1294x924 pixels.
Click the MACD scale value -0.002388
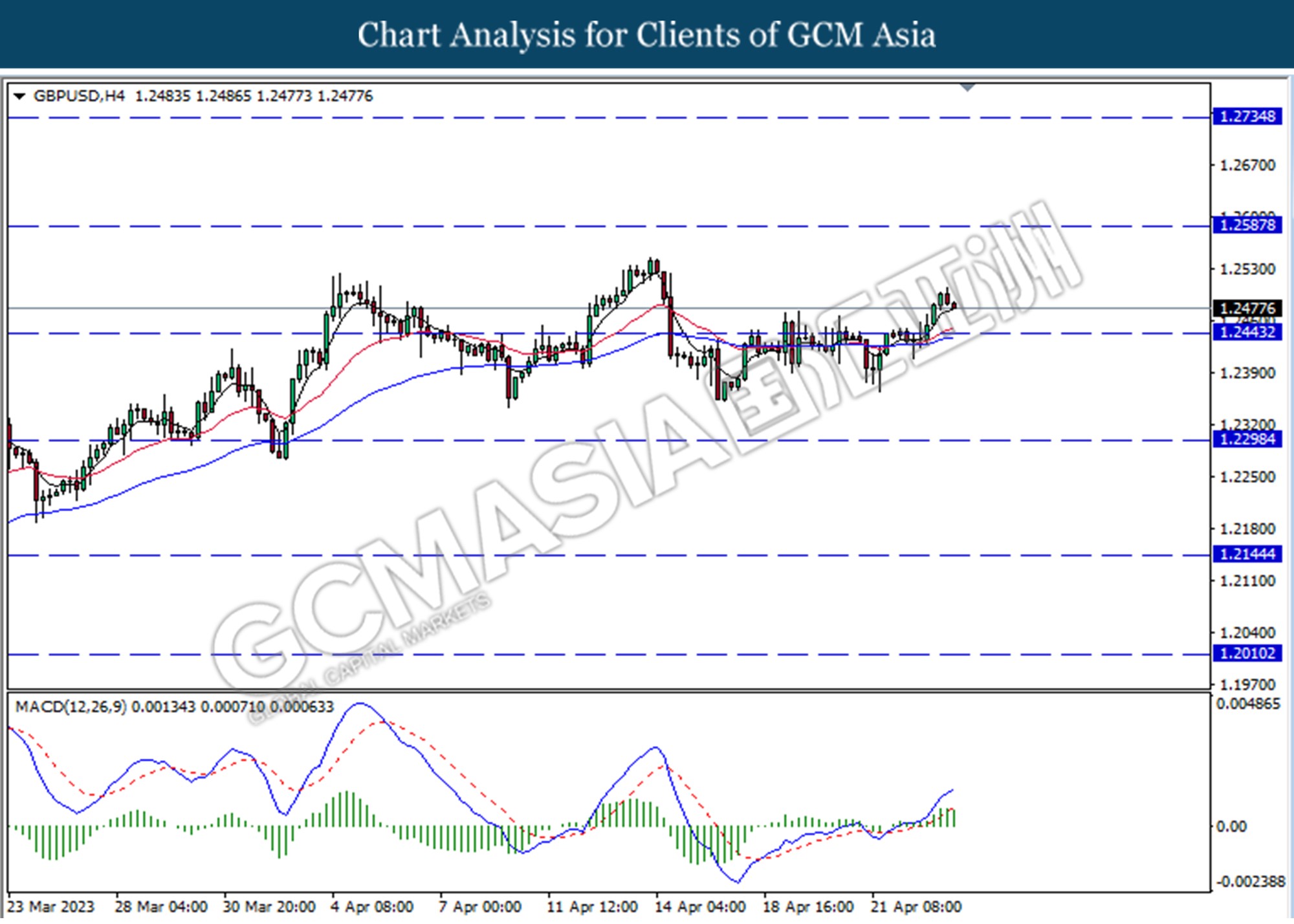pyautogui.click(x=1250, y=882)
